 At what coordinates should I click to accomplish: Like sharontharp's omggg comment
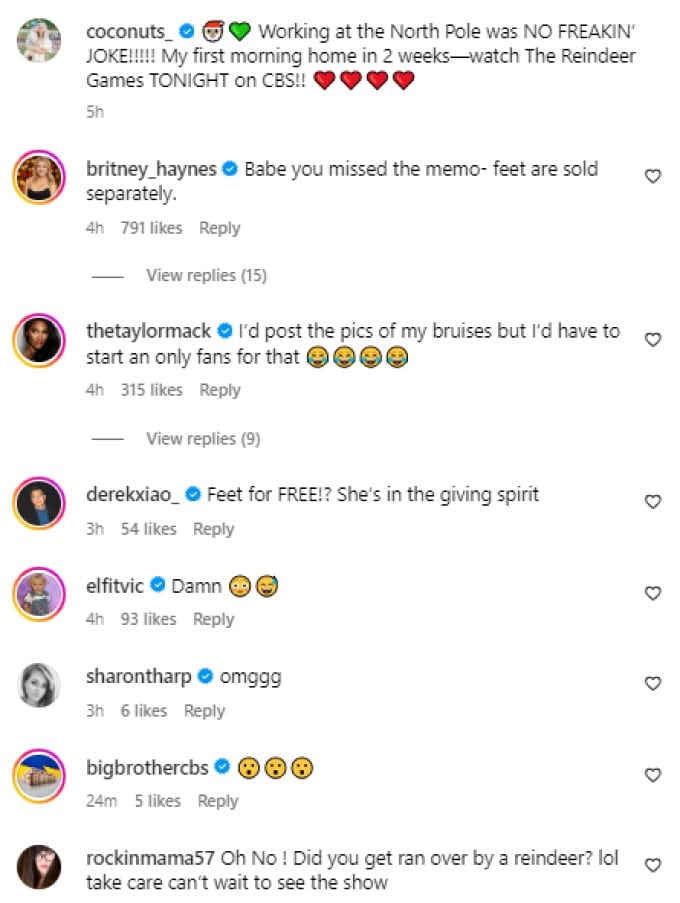(652, 684)
